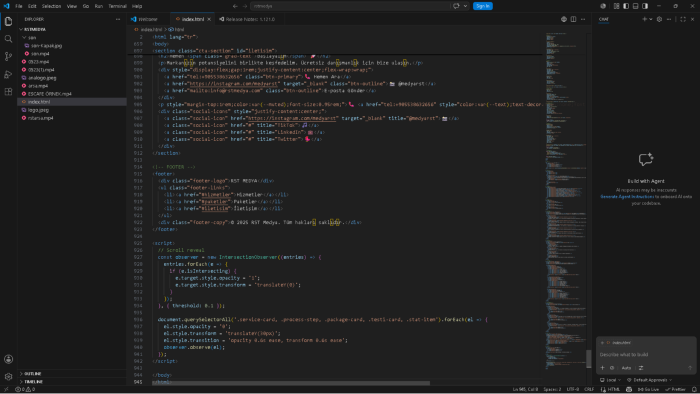Click the title bar search box
The width and height of the screenshot is (700, 394).
(x=350, y=6)
